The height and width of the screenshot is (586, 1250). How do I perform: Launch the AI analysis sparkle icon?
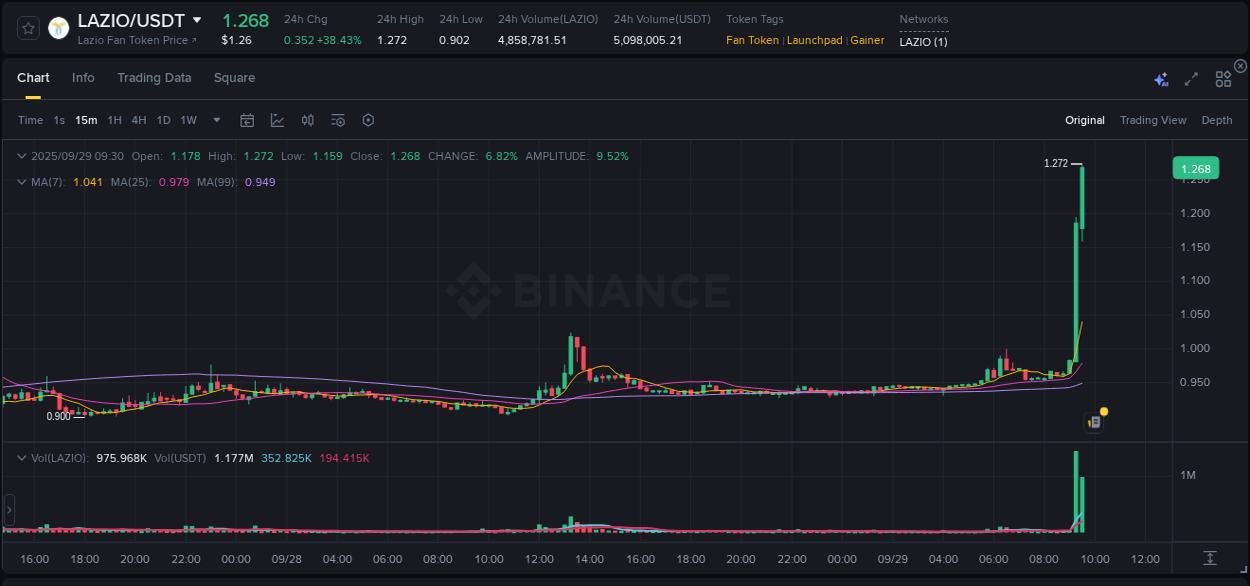[1160, 77]
